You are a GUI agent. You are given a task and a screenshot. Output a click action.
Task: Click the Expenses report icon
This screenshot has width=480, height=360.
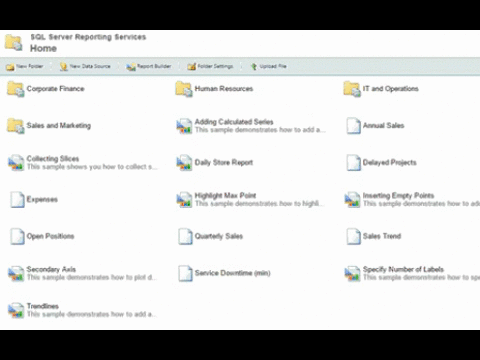coord(17,200)
